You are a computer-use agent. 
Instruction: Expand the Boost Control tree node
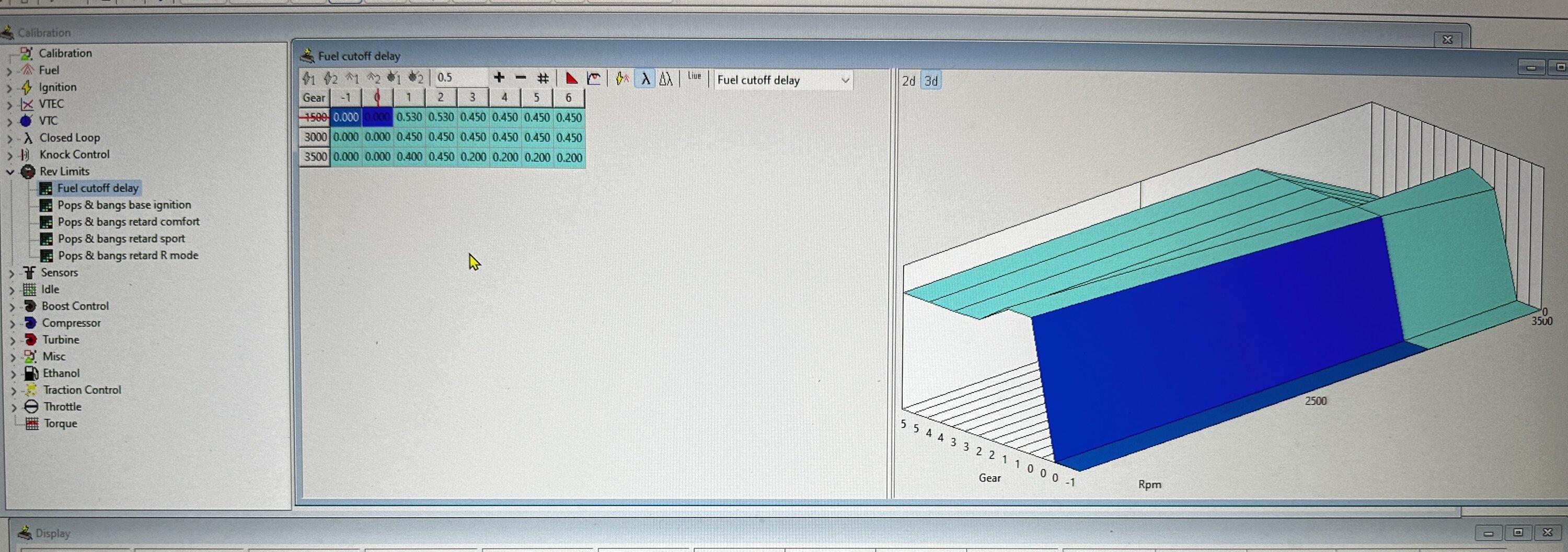coord(11,307)
